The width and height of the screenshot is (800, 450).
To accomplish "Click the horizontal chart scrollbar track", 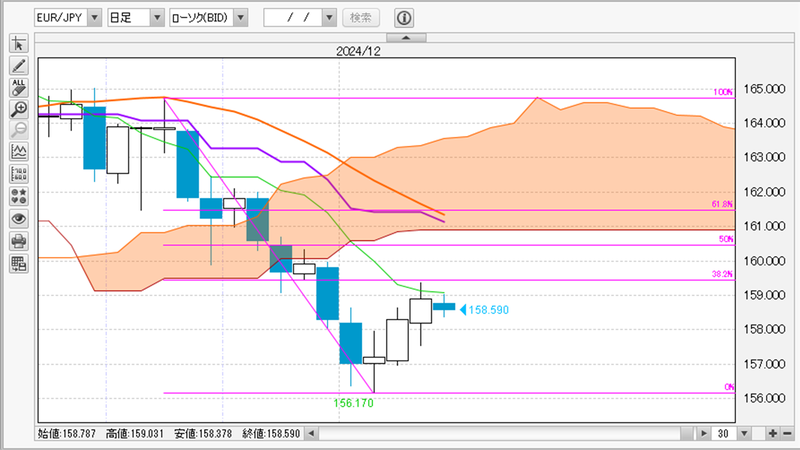I will click(499, 434).
